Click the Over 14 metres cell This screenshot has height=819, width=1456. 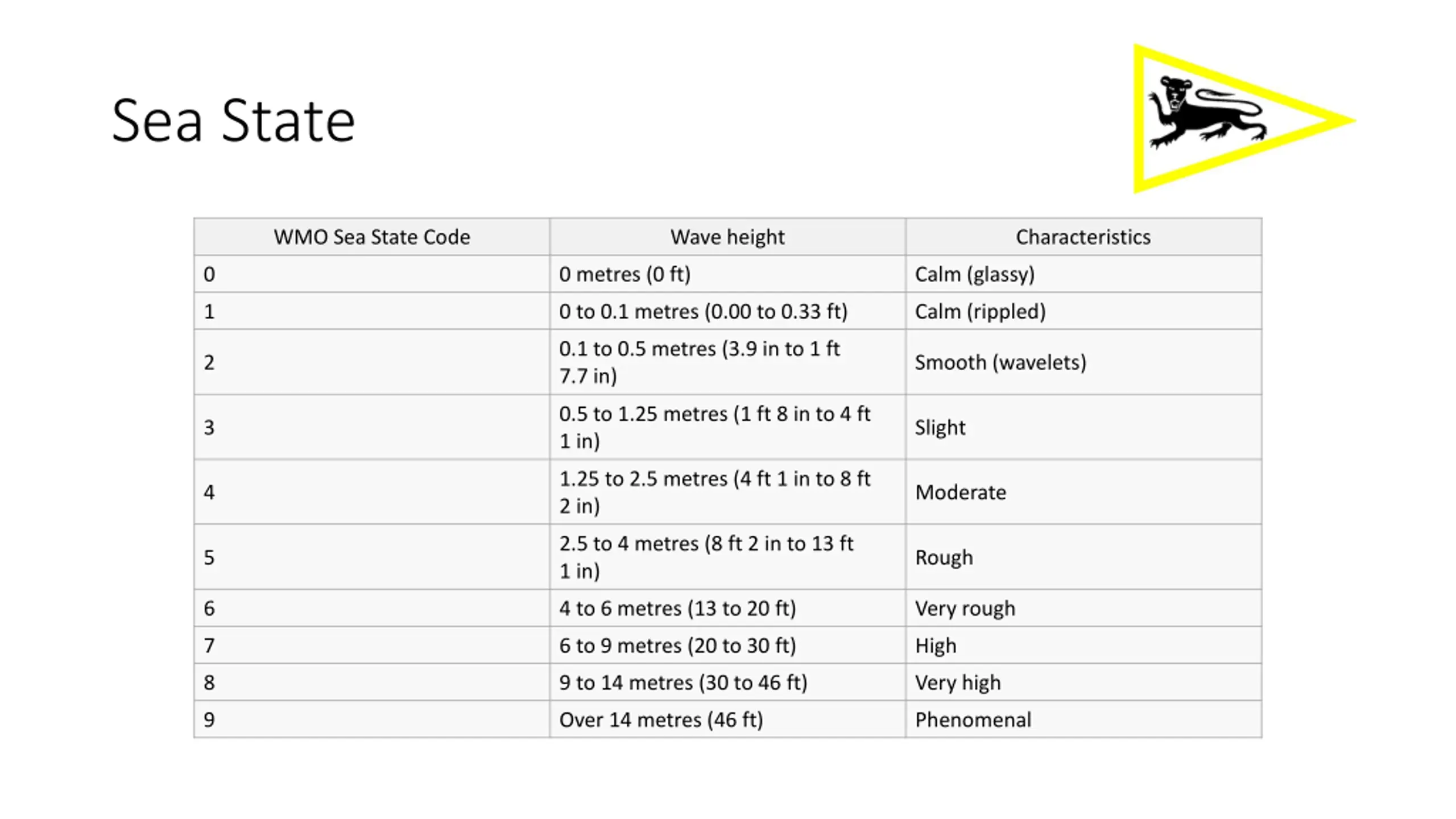pyautogui.click(x=727, y=719)
